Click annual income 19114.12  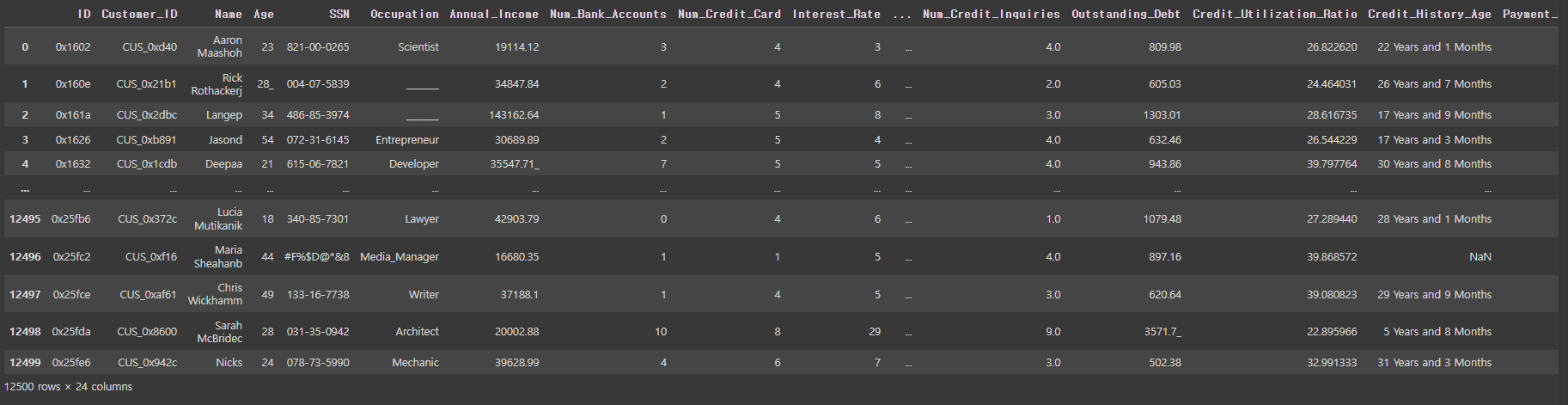pos(517,47)
